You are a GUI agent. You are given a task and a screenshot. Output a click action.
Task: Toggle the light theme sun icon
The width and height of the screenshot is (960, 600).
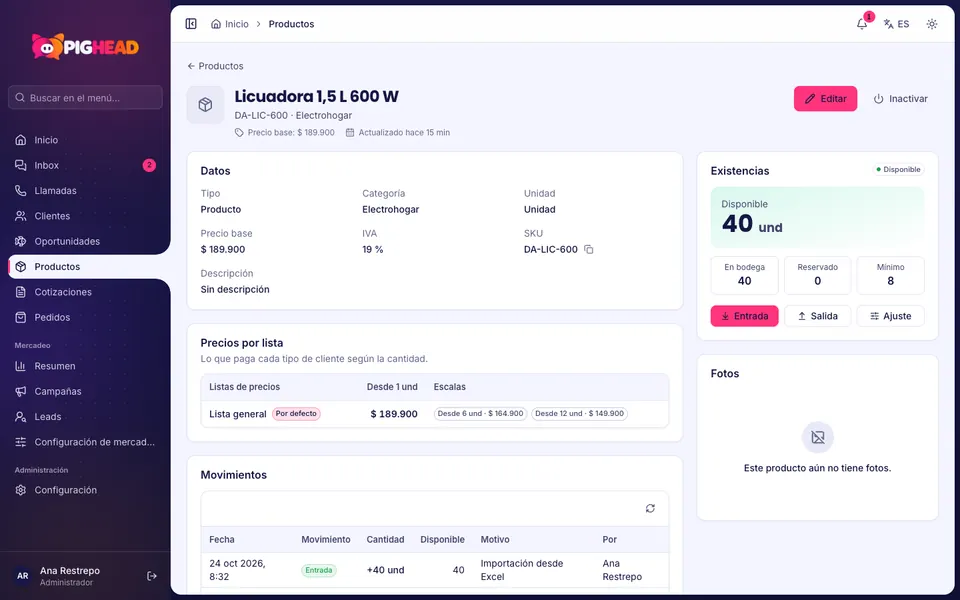[932, 24]
